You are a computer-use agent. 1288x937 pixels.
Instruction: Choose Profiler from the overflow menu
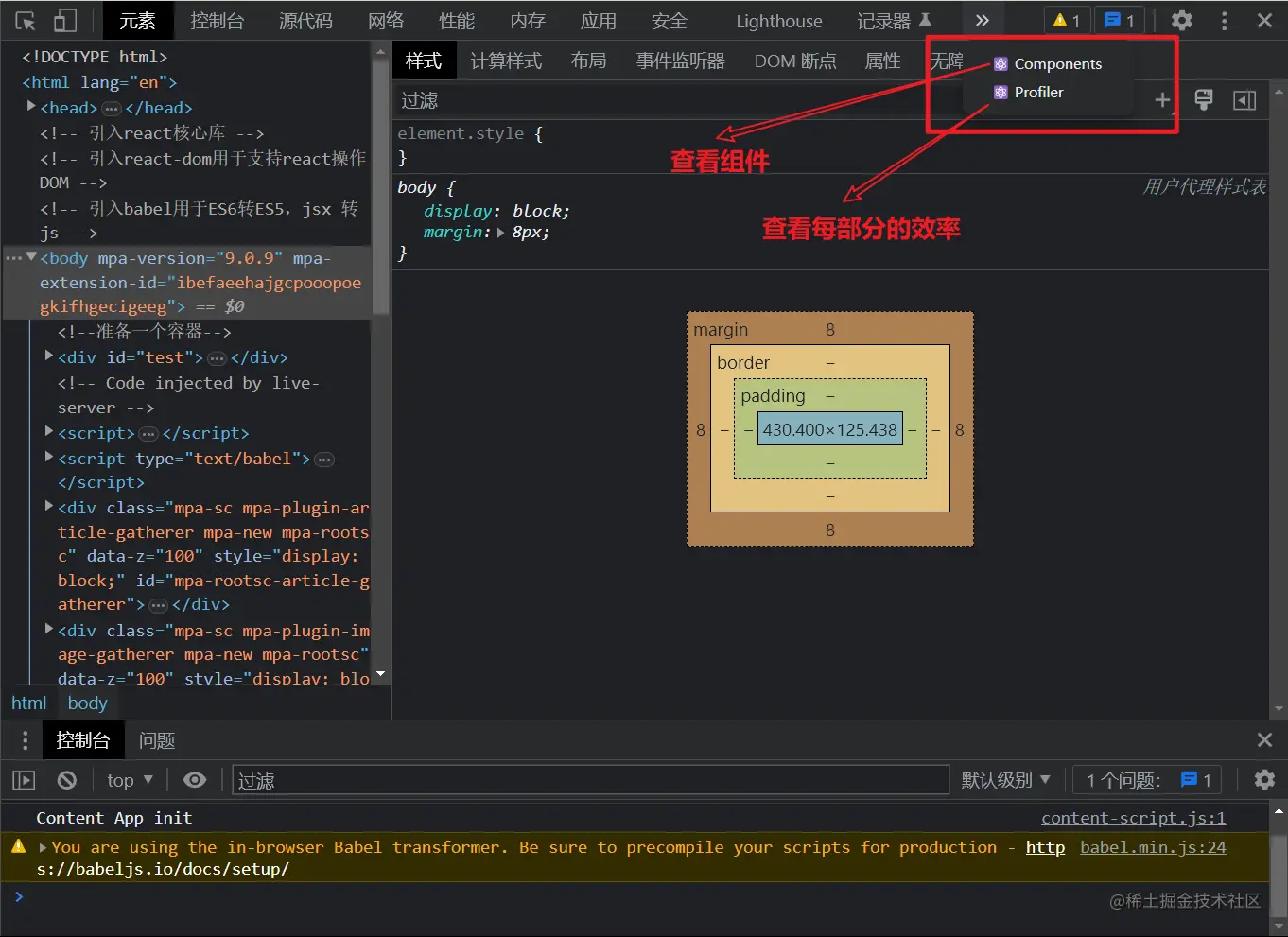pyautogui.click(x=1029, y=93)
